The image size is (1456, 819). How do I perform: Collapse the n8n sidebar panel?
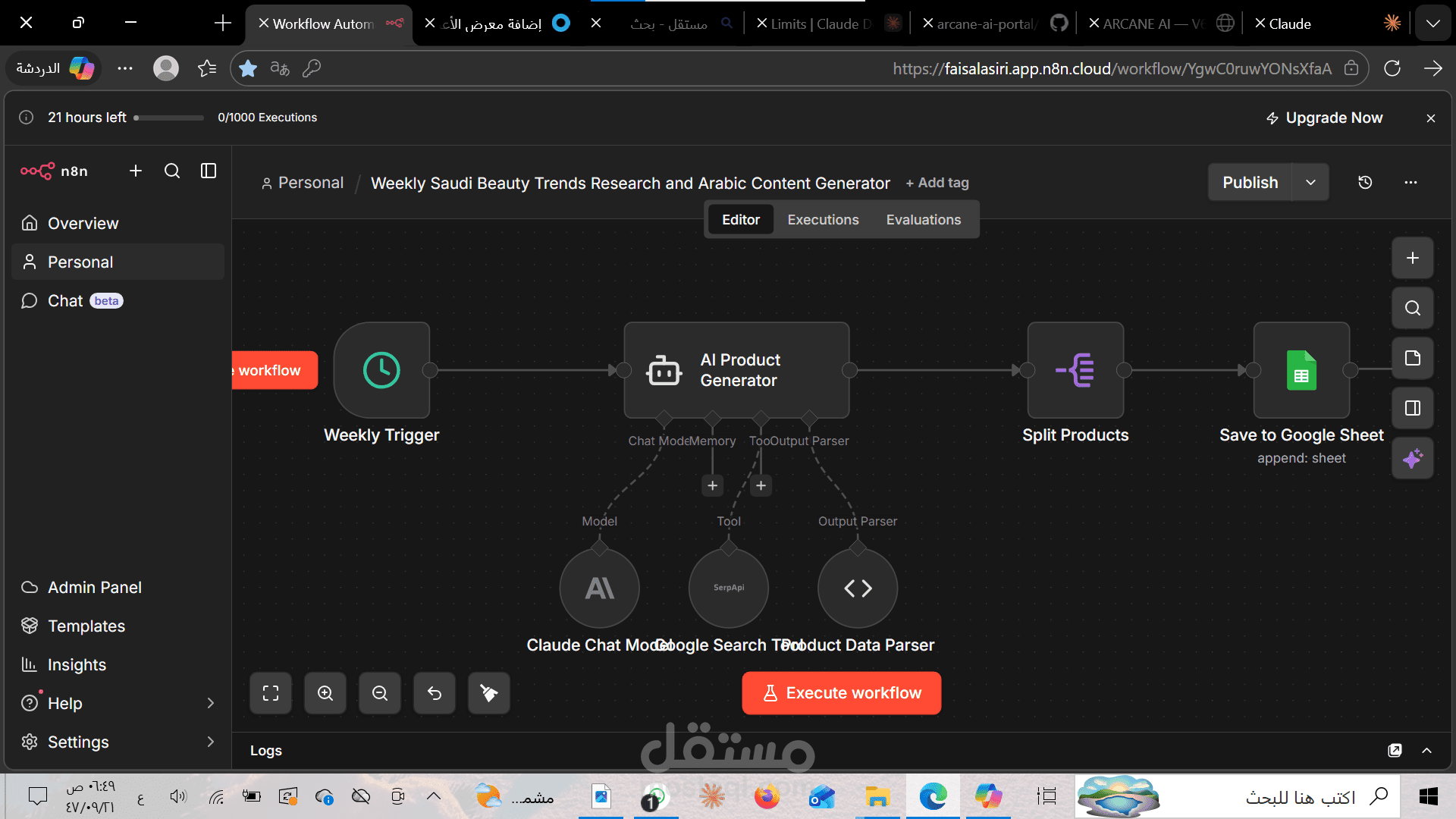click(209, 171)
